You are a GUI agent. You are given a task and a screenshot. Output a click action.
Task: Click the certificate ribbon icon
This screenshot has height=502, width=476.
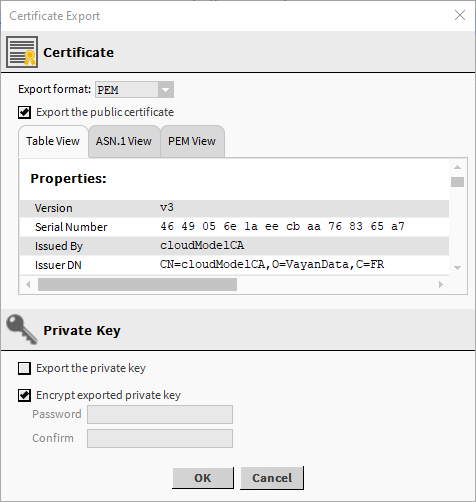tap(22, 52)
